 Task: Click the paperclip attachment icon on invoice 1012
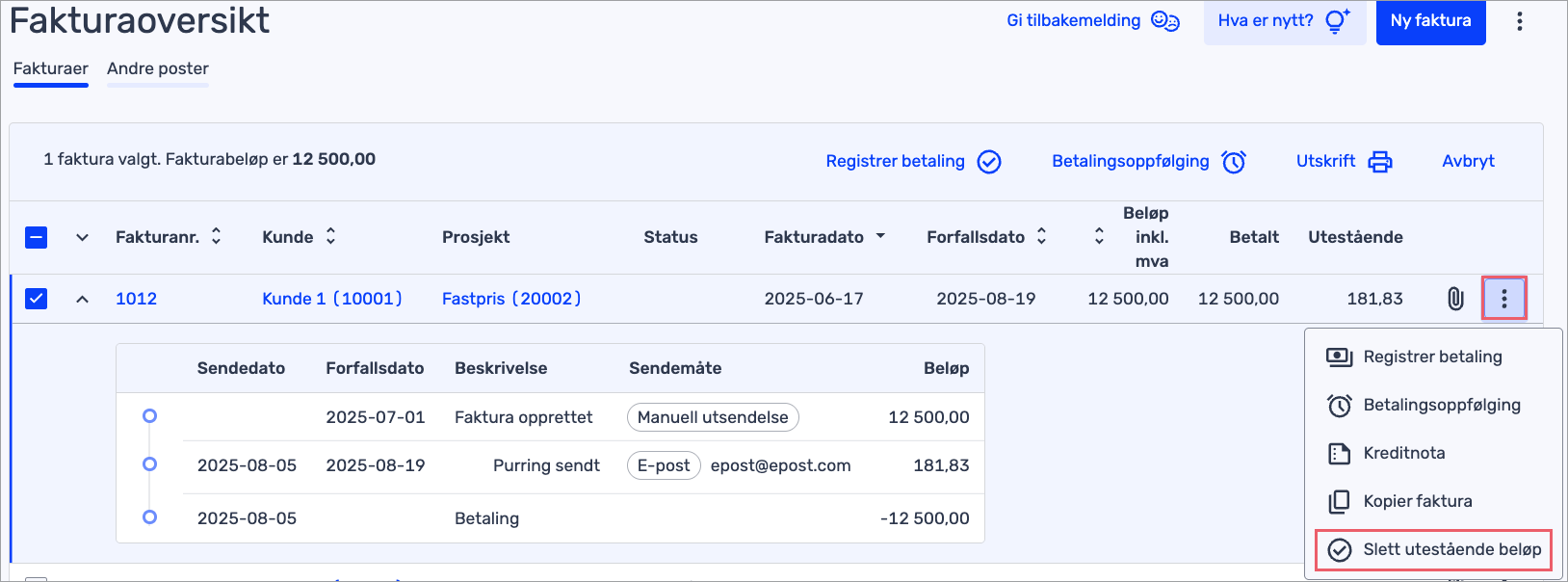(1455, 299)
